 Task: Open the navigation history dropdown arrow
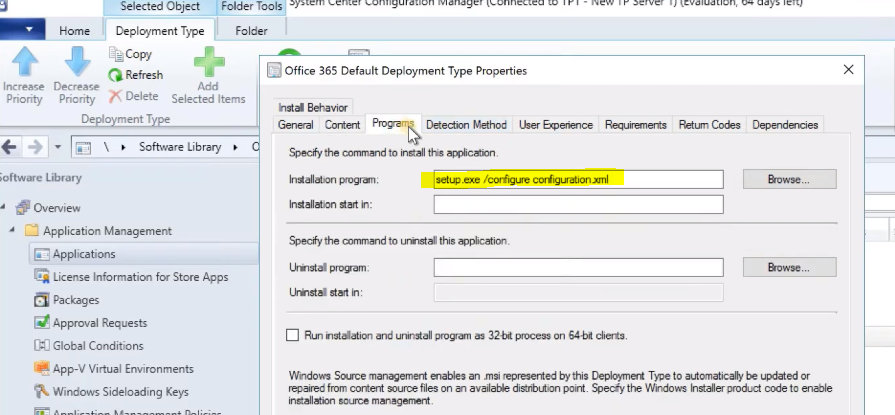(x=58, y=147)
